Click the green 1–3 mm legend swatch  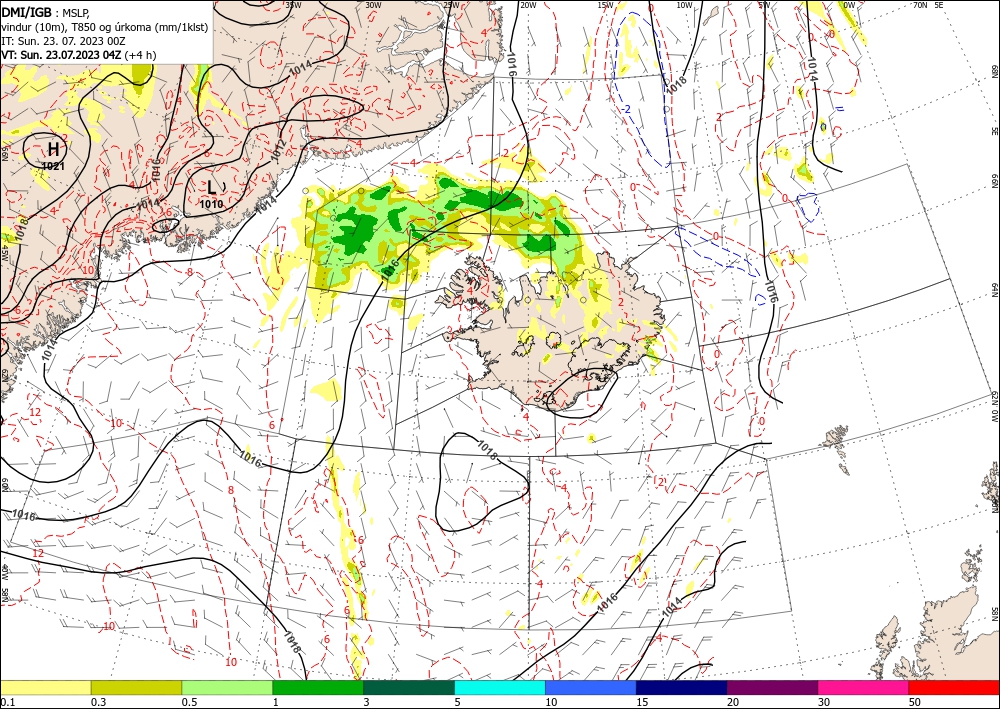pos(318,687)
